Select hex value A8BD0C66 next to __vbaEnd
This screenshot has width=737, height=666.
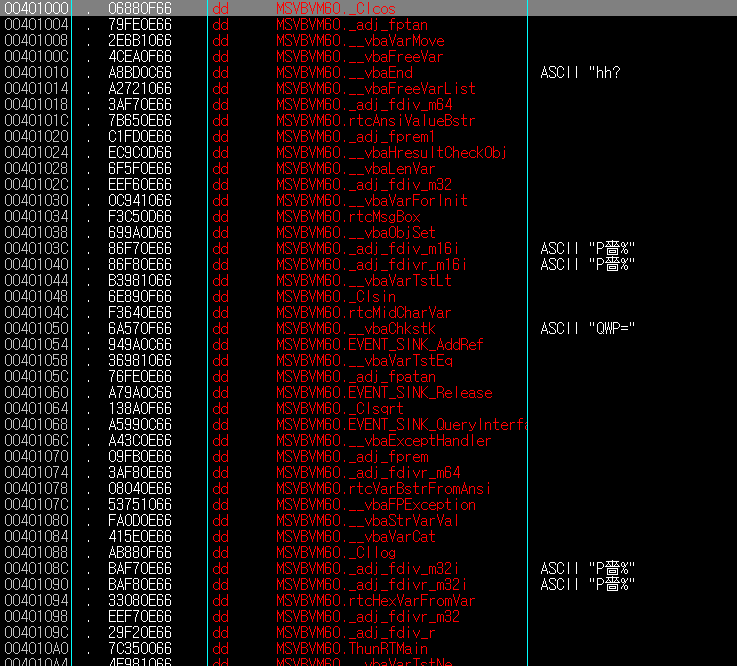tap(140, 72)
